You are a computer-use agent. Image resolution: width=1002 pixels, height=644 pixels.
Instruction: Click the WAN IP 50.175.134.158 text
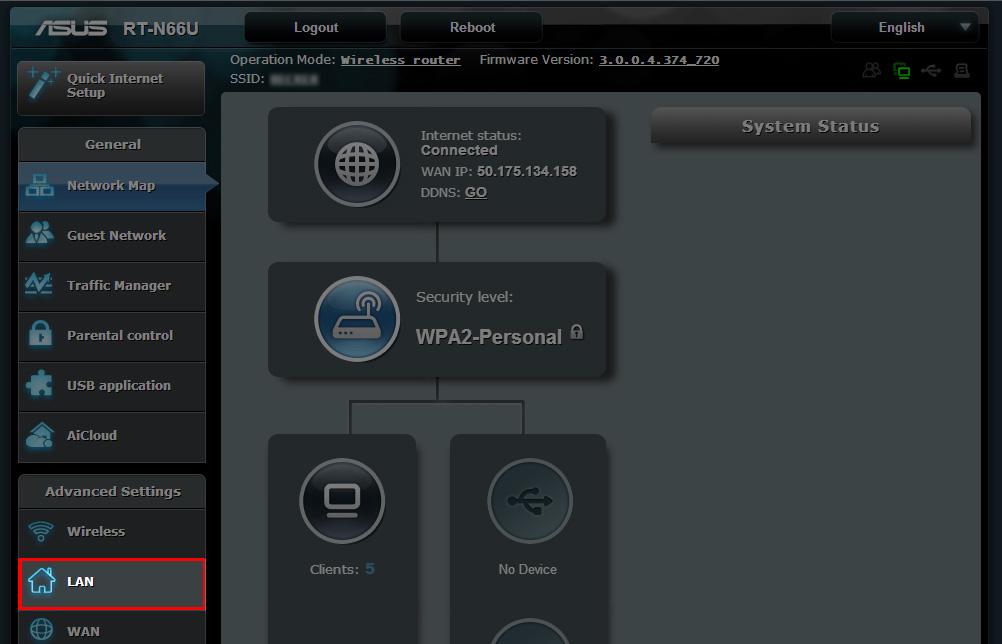(527, 171)
